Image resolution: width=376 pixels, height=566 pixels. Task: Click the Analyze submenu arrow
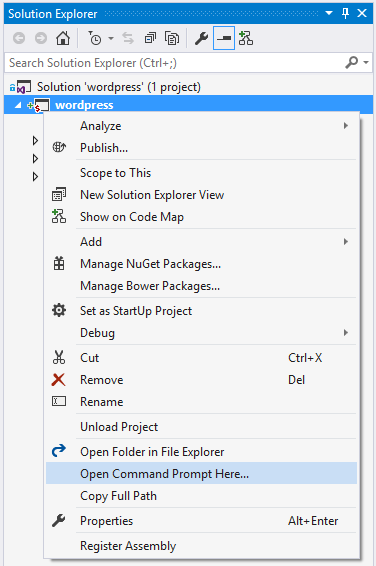(x=346, y=126)
